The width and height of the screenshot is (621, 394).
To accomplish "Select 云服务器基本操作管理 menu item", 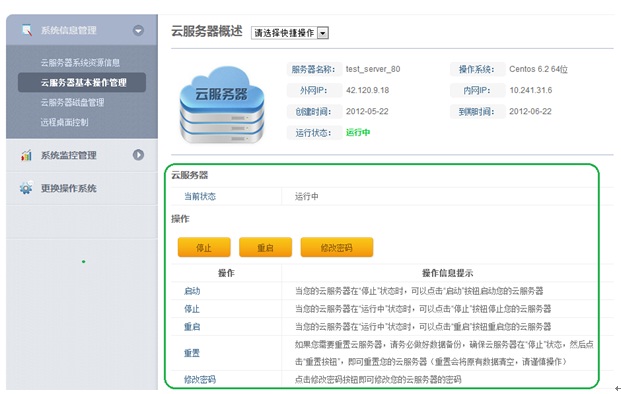I will (x=82, y=82).
